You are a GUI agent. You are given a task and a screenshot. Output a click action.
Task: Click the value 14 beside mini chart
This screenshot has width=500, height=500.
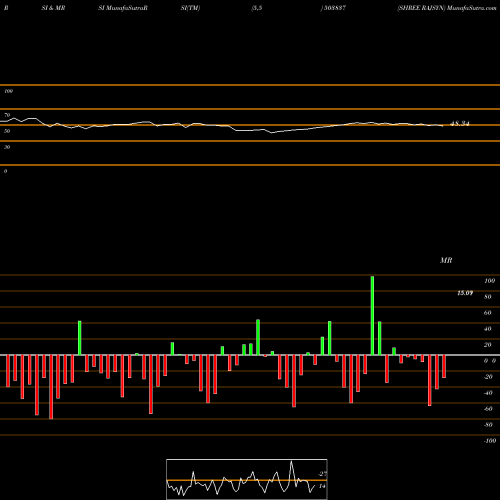pos(322,486)
